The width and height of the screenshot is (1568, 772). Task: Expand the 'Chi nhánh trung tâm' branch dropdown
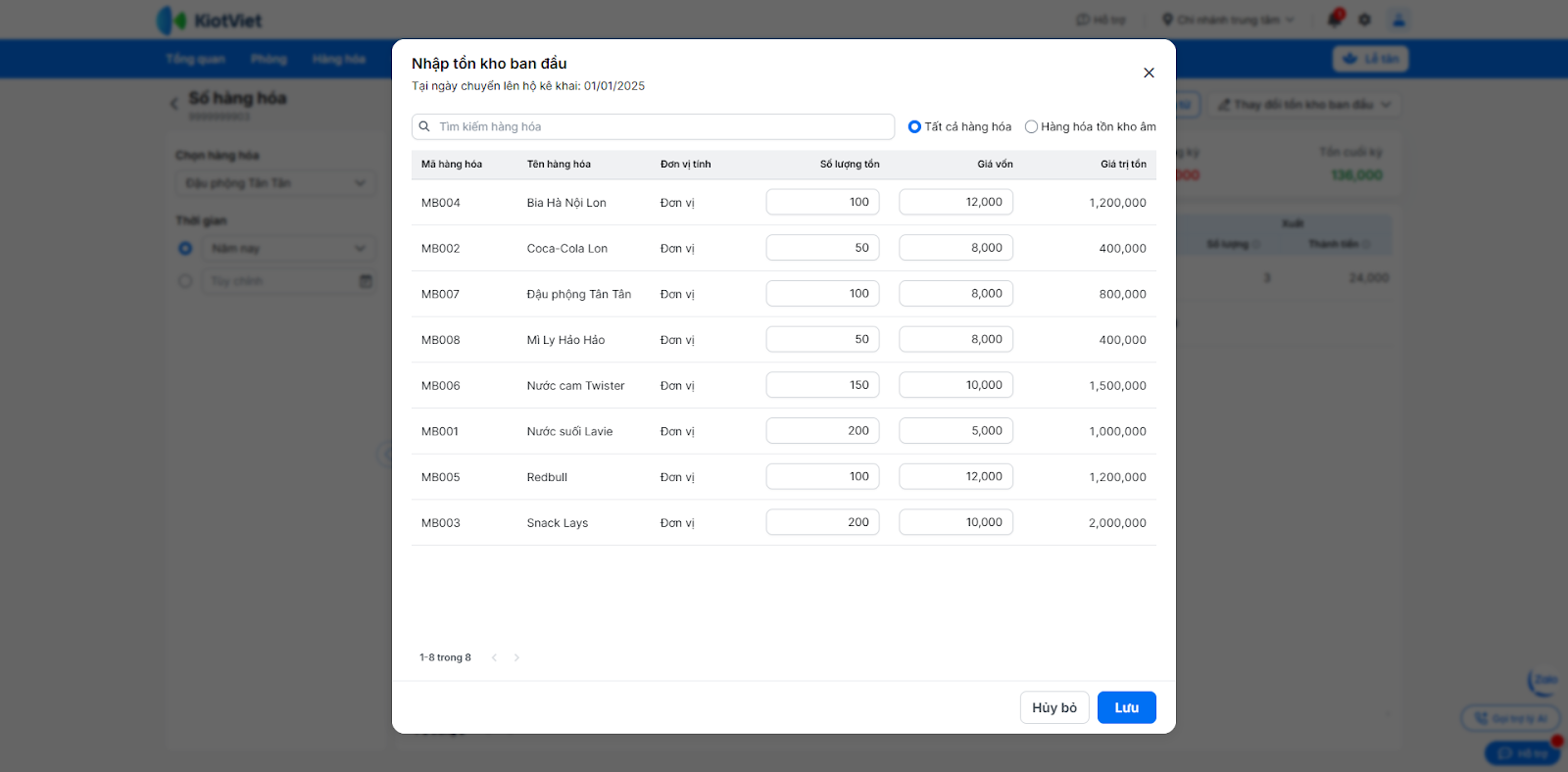coord(1228,20)
